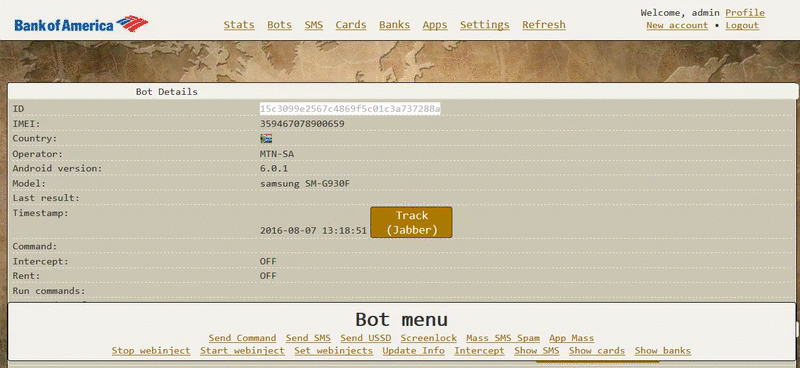Viewport: 800px width, 368px height.
Task: Click the Track (Jabber) button
Action: [411, 223]
